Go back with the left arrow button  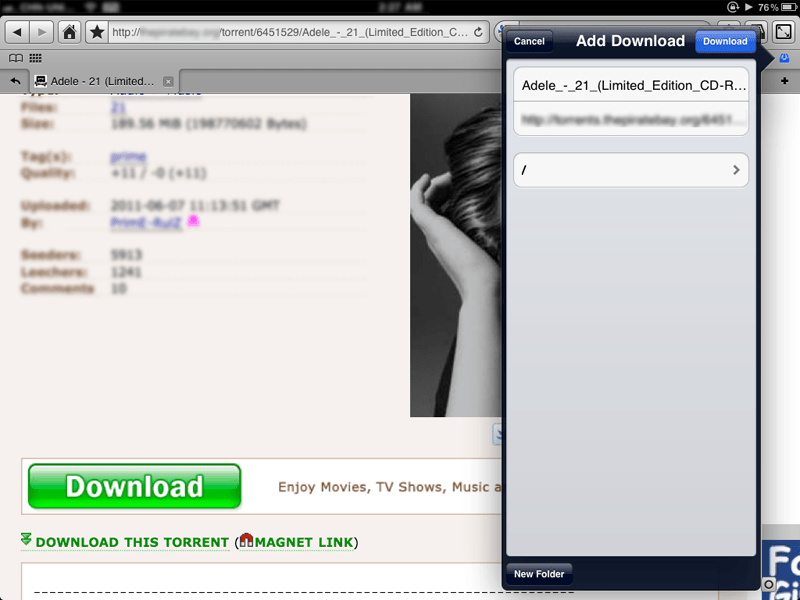(17, 33)
